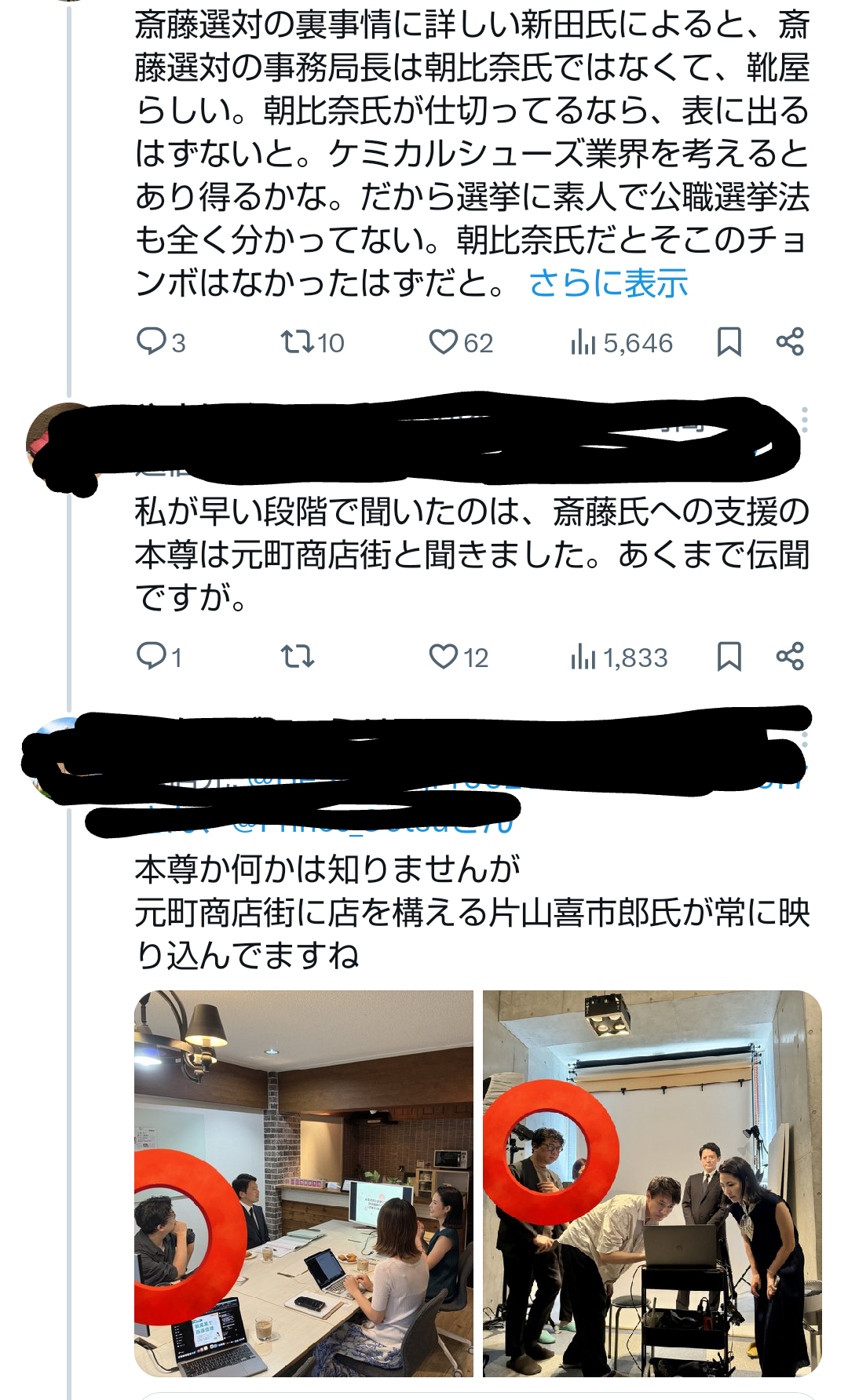The width and height of the screenshot is (848, 1400).
Task: Open third tweet text mentioning 片山喜市郎氏
Action: point(472,913)
